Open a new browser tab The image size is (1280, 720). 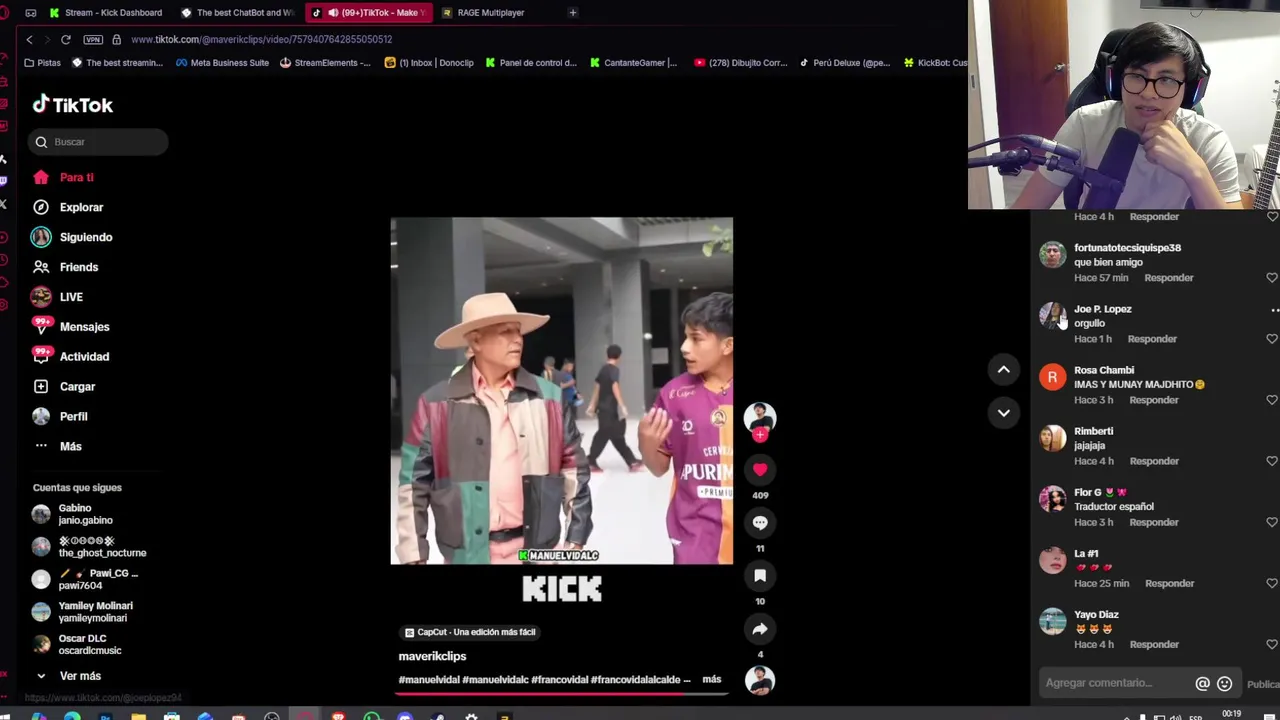pos(572,13)
